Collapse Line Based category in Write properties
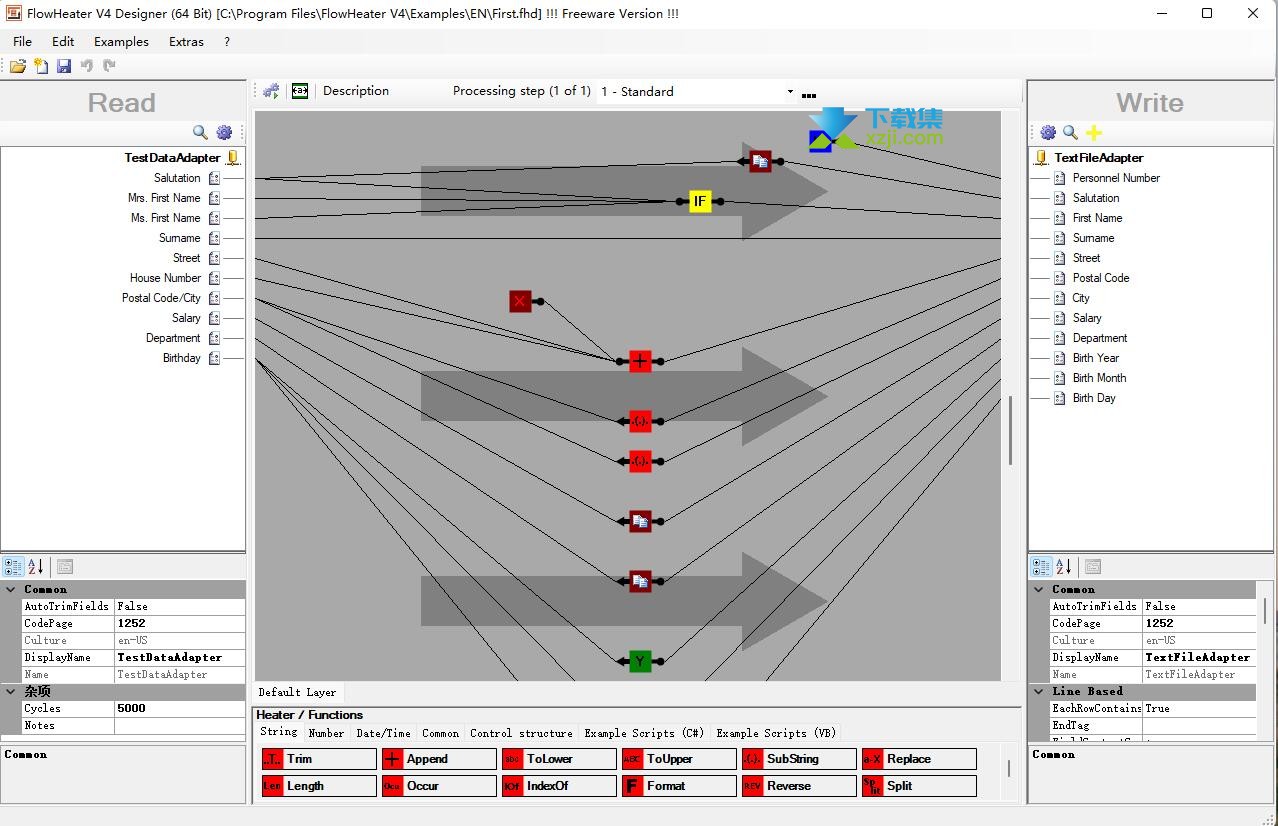Viewport: 1278px width, 826px height. click(1039, 692)
